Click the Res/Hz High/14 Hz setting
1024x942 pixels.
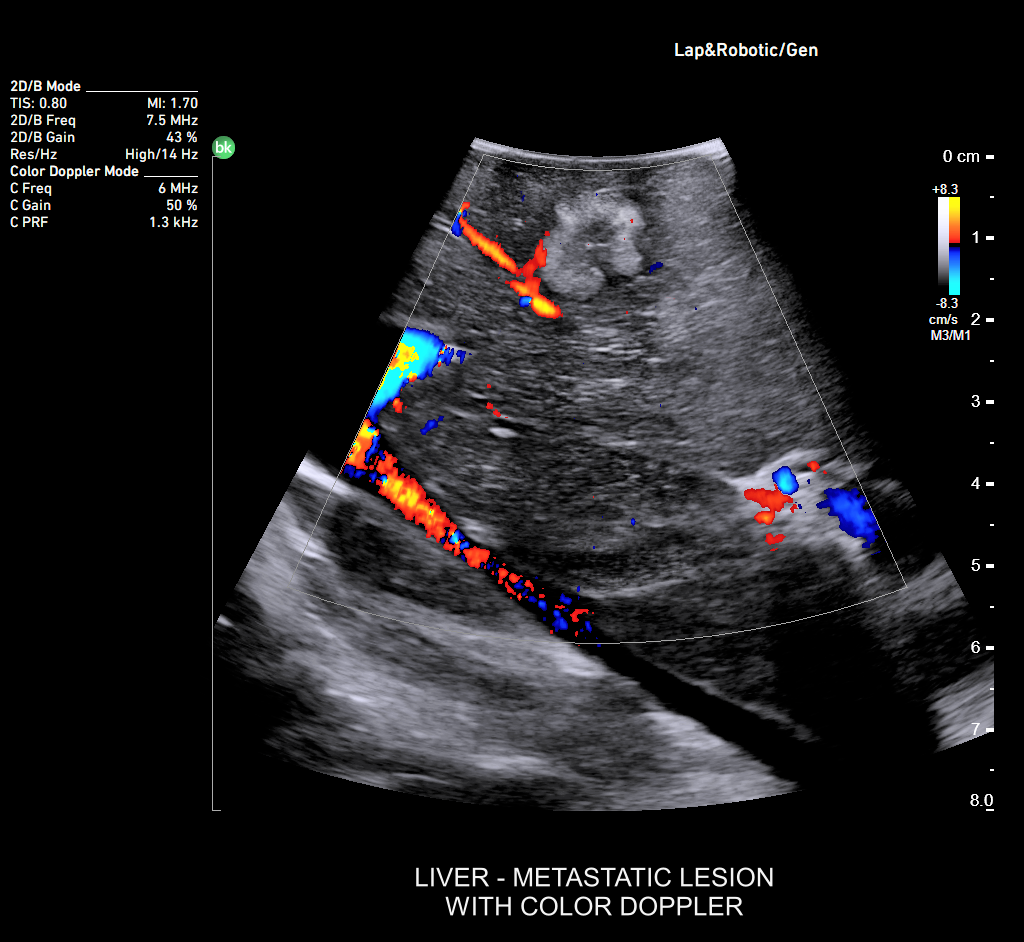point(161,154)
